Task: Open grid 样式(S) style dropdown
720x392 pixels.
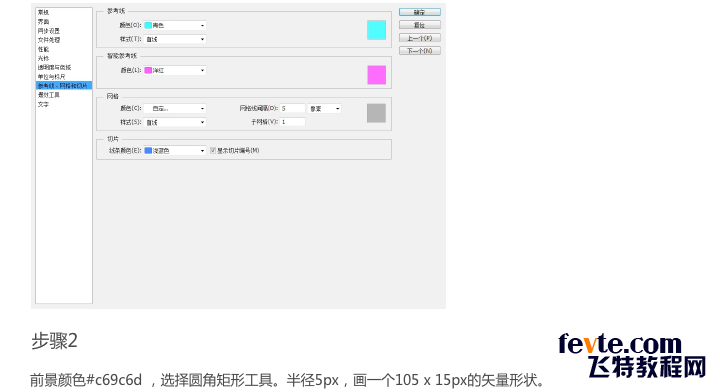Action: [x=174, y=123]
